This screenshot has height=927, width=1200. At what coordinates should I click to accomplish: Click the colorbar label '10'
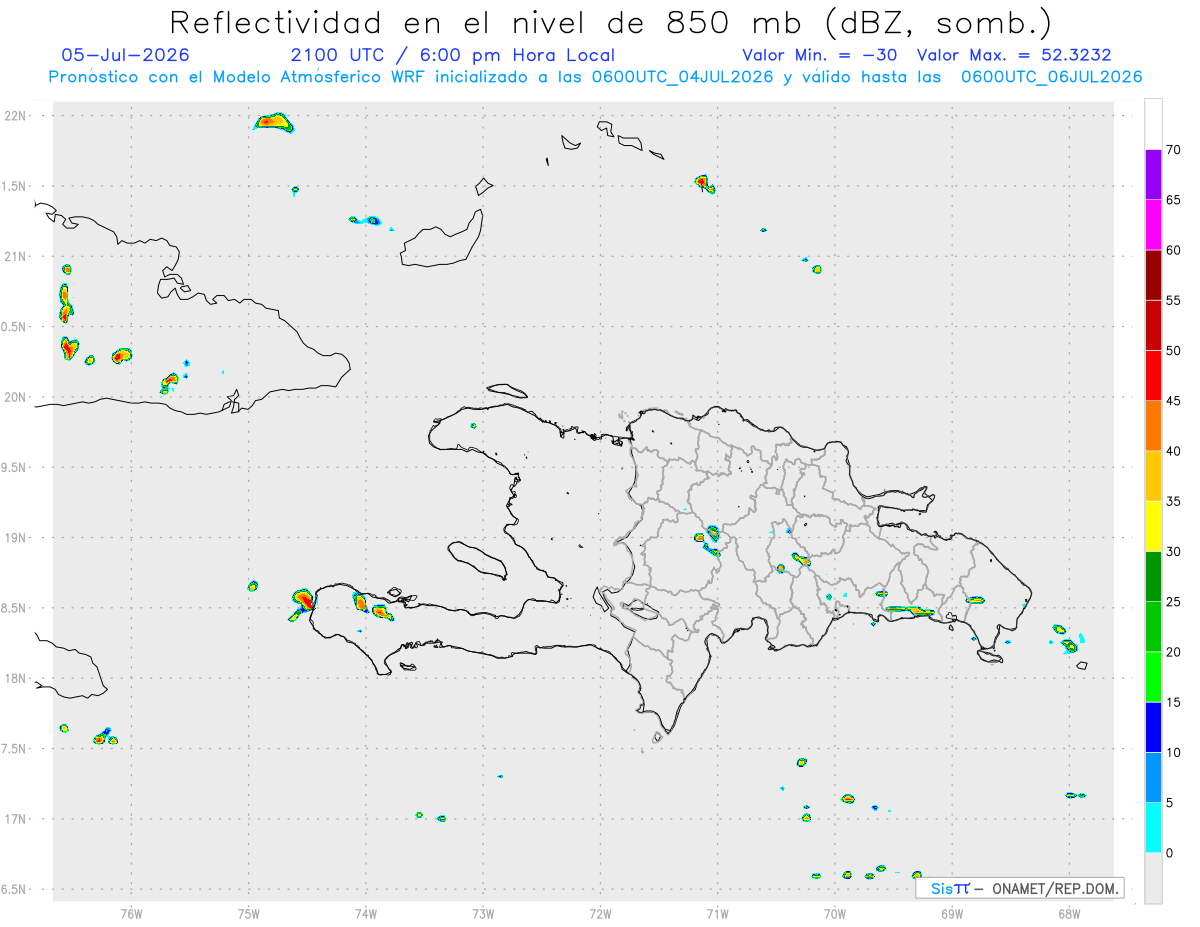coord(1174,753)
